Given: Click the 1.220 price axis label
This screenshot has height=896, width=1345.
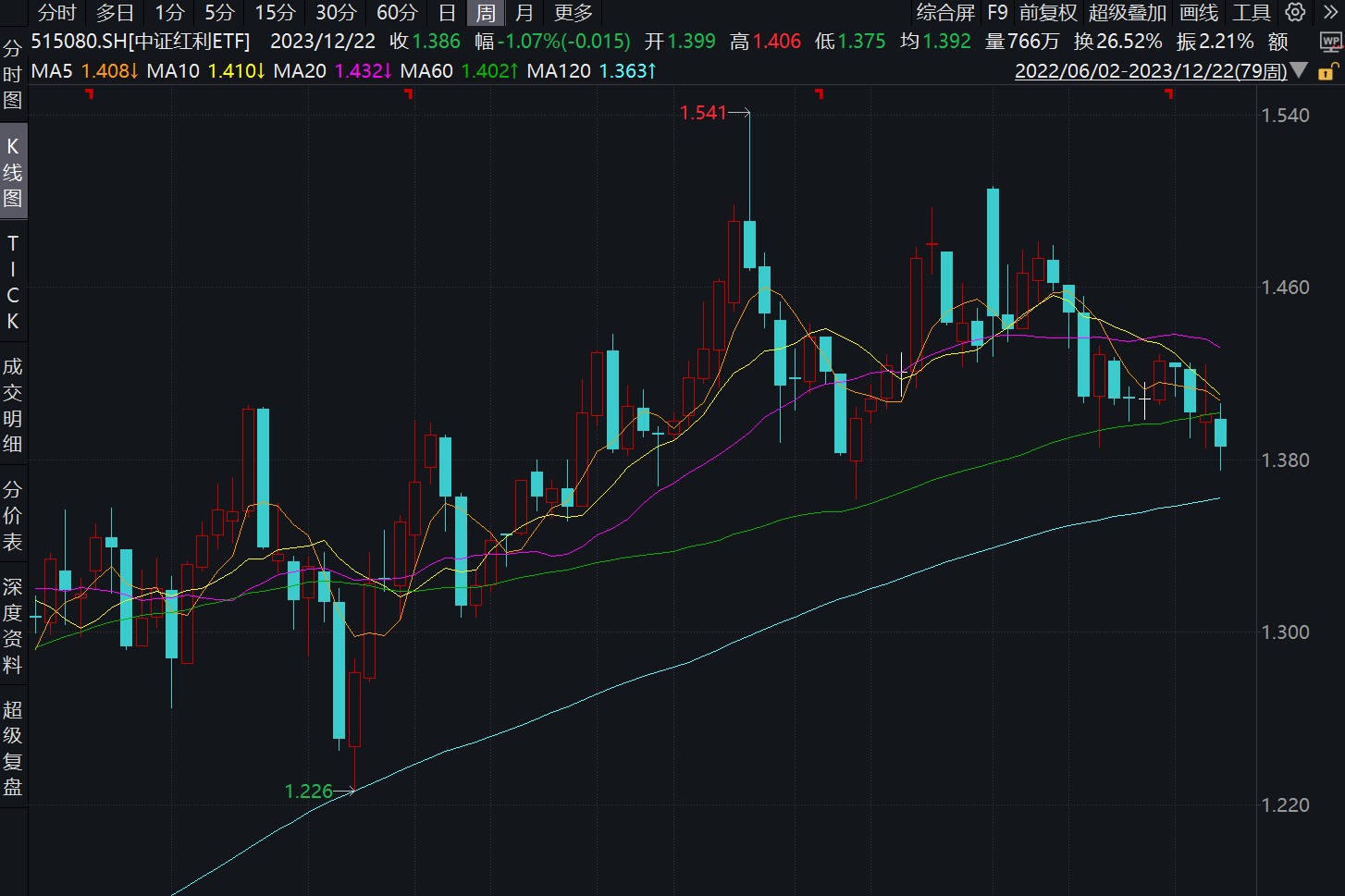Looking at the screenshot, I should [1286, 805].
